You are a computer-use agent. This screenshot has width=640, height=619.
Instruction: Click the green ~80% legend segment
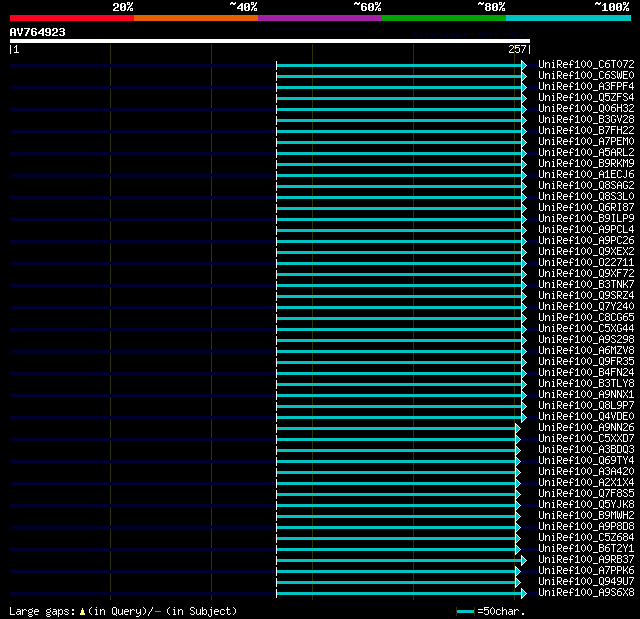(x=444, y=18)
